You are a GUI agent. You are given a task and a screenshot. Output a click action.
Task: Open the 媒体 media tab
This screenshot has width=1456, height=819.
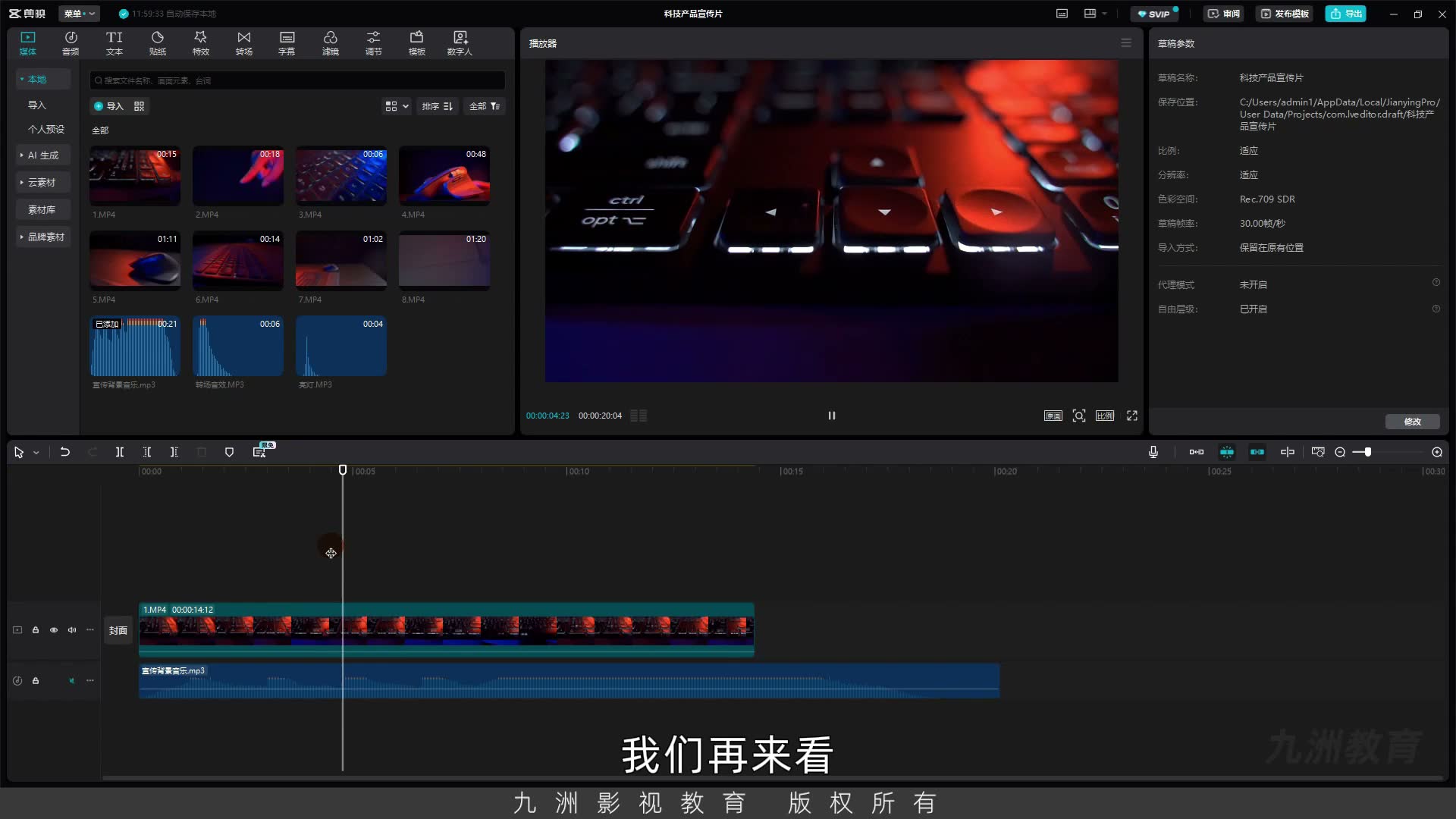[x=28, y=43]
